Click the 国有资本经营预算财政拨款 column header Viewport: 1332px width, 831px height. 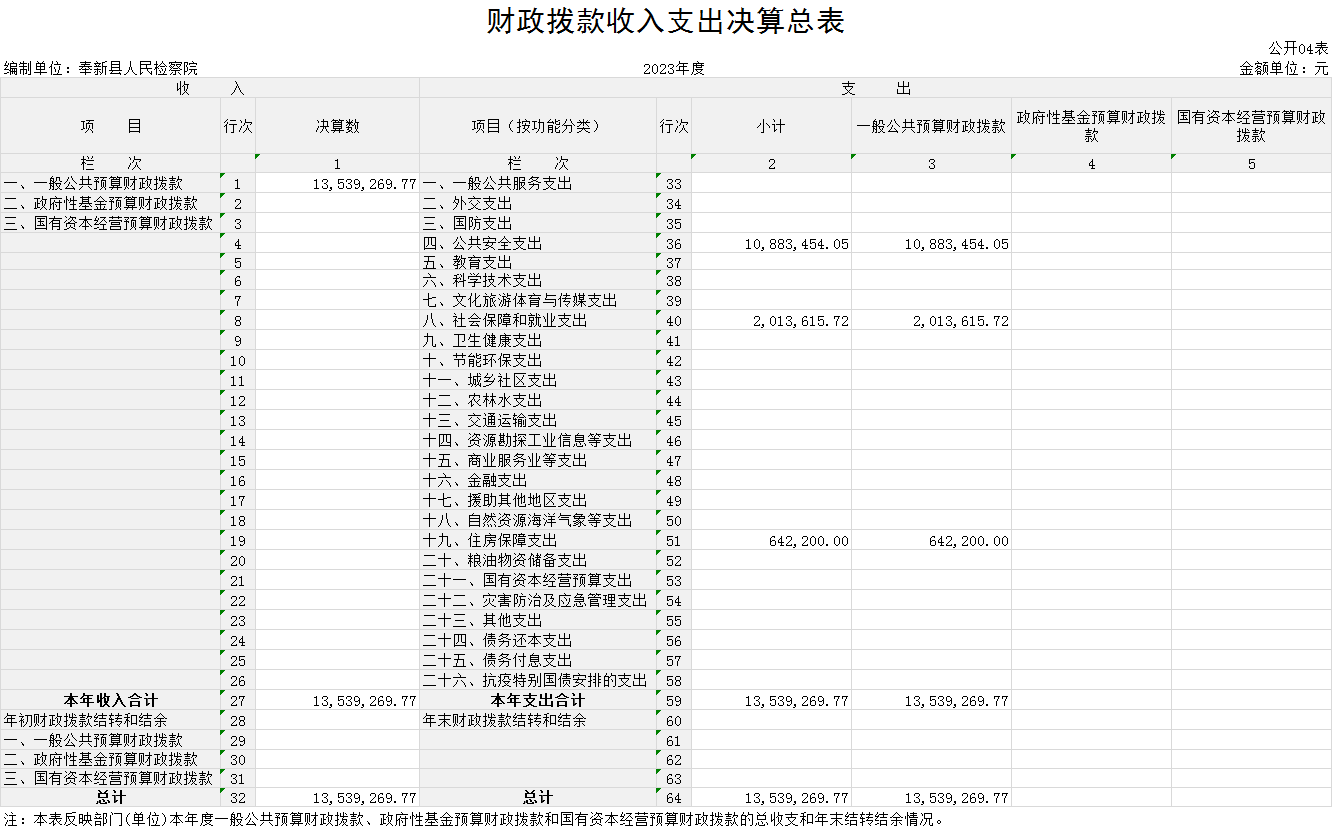[1251, 126]
